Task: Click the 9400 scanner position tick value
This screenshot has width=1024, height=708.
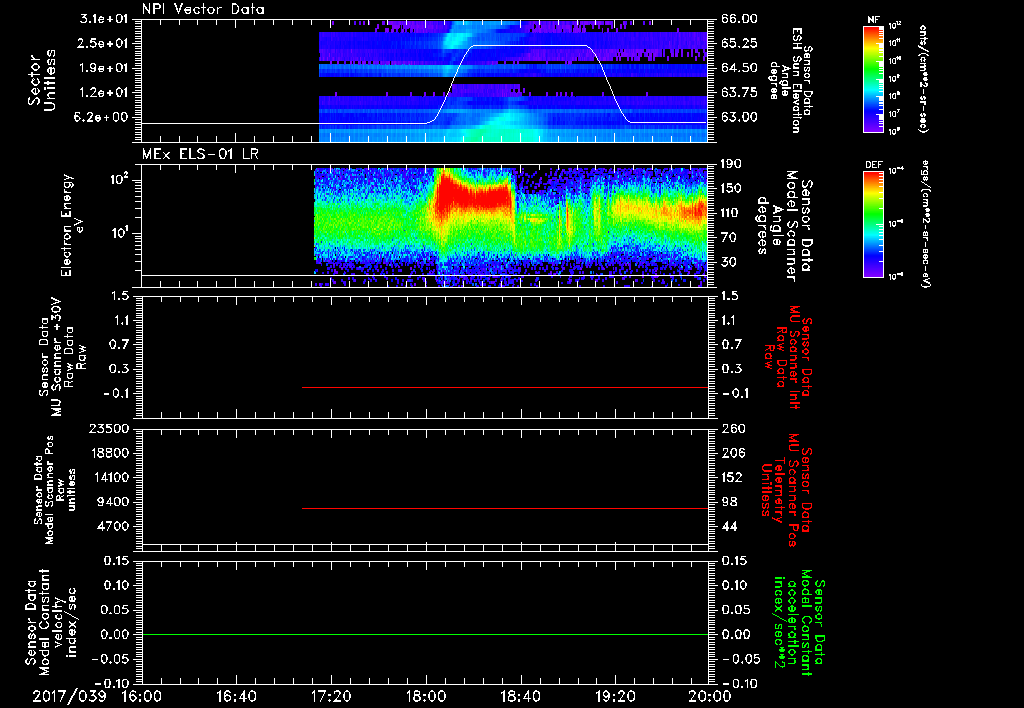Action: (113, 502)
